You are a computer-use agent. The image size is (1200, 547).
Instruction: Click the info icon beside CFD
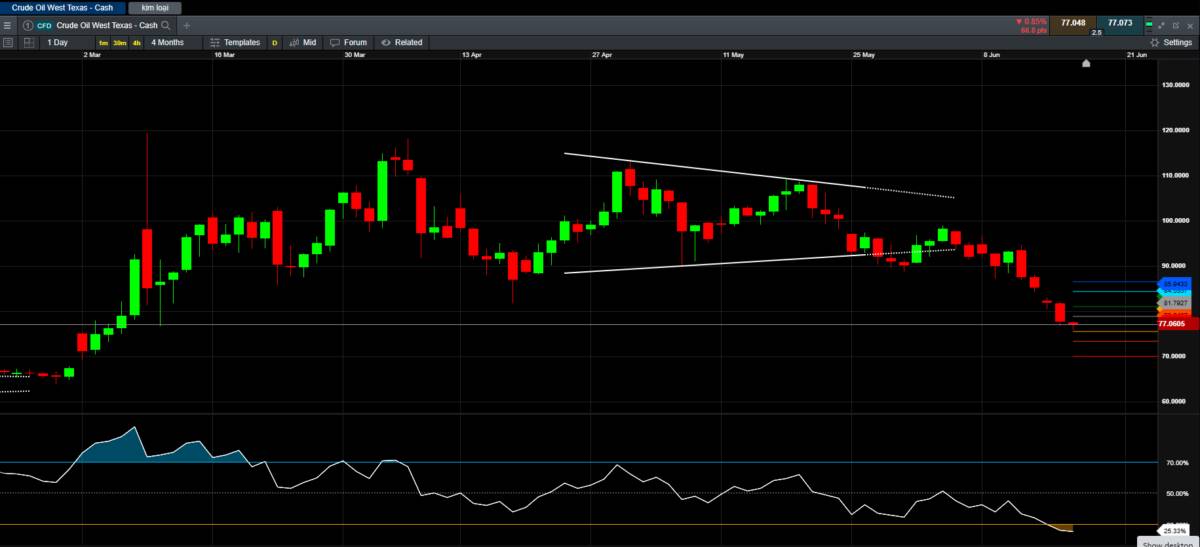point(26,24)
